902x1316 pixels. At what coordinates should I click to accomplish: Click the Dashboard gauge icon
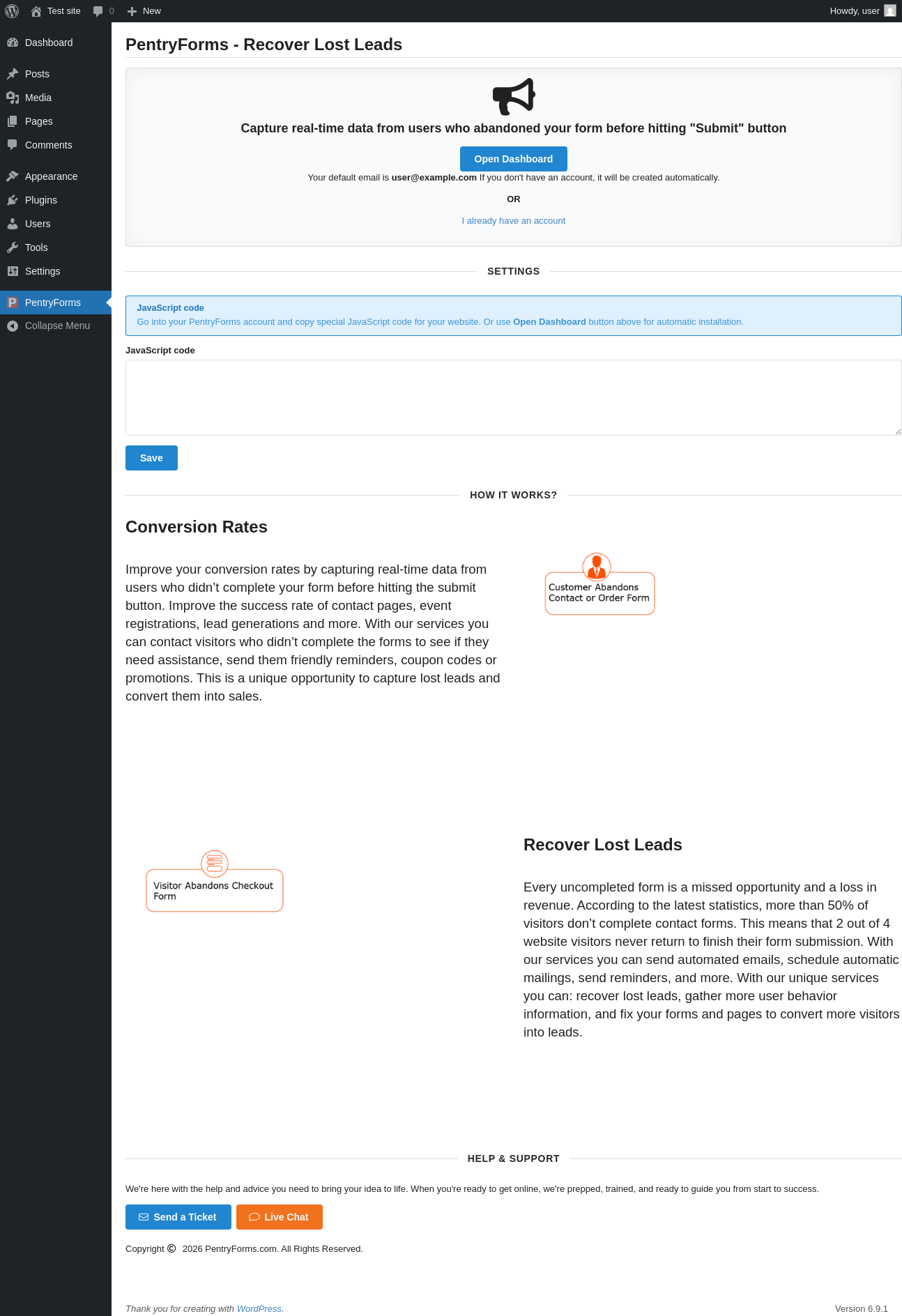tap(13, 43)
